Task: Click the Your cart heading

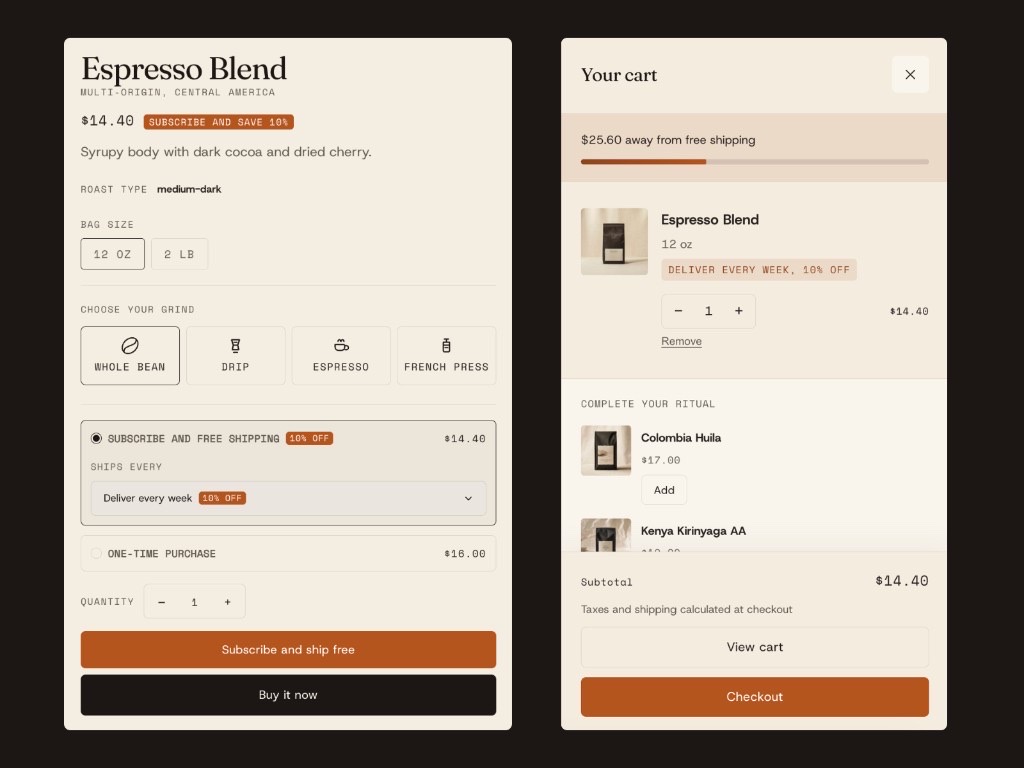Action: 619,75
